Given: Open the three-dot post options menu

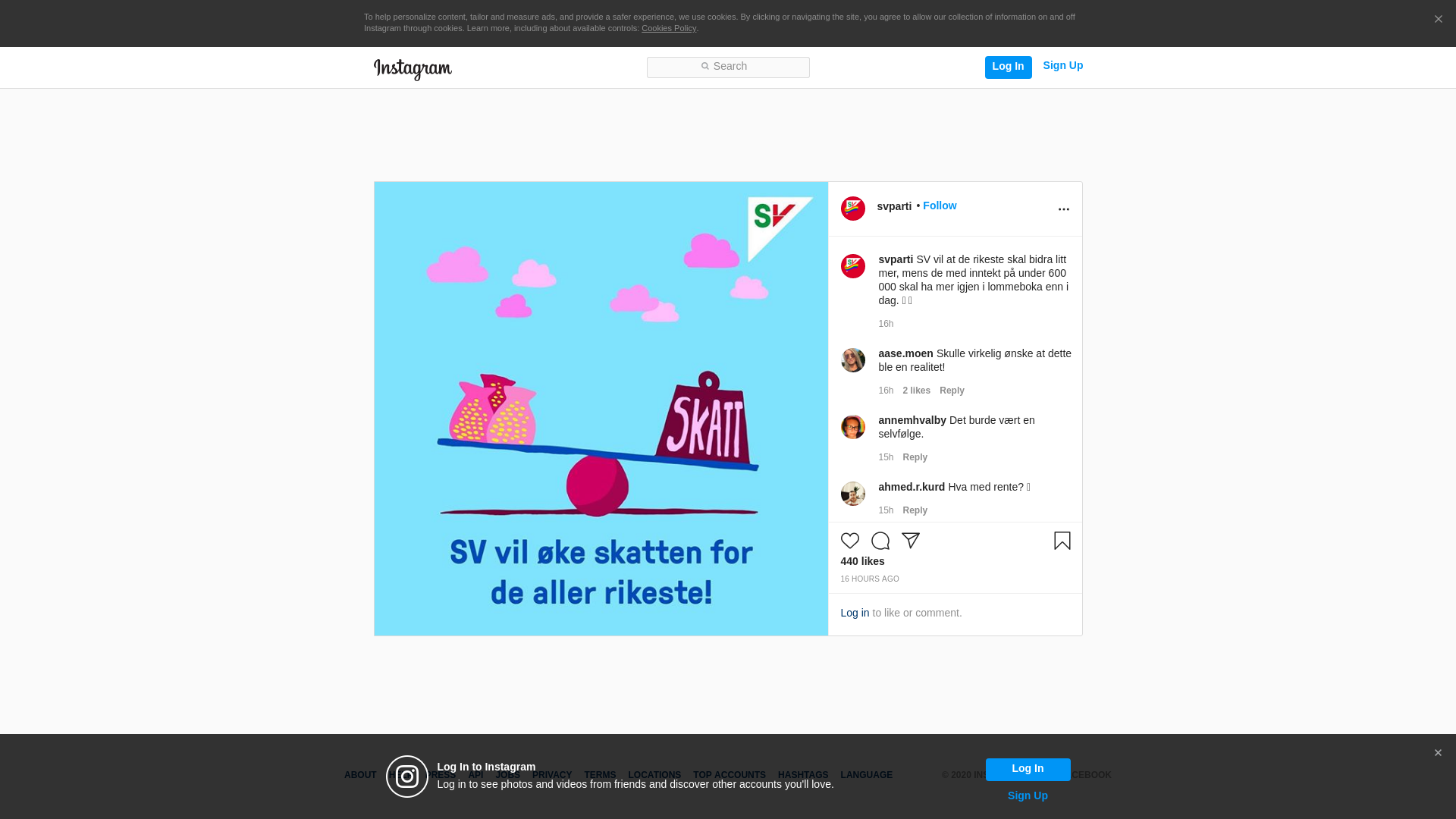Looking at the screenshot, I should [1063, 209].
